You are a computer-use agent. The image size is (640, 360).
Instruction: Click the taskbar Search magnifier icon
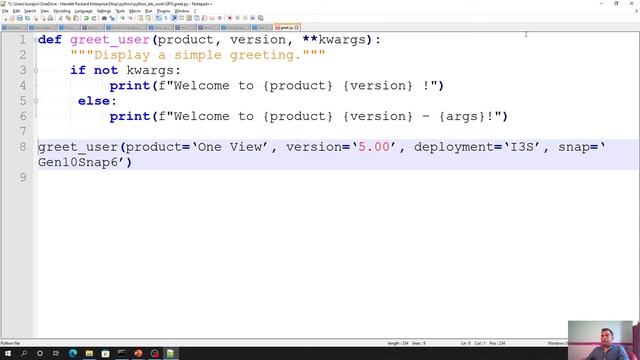pyautogui.click(x=24, y=353)
